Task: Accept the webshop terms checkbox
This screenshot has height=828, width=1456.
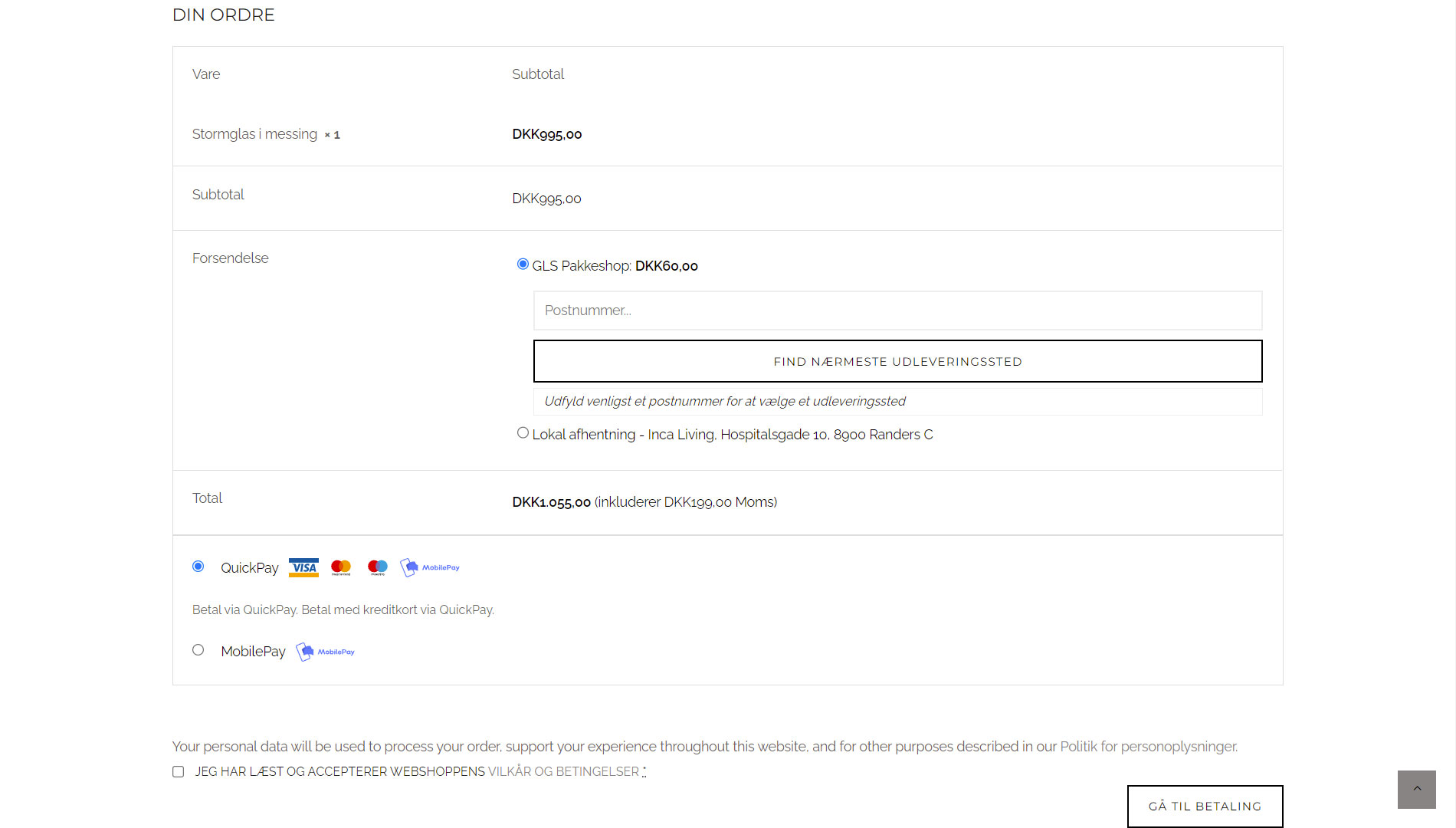Action: [179, 772]
